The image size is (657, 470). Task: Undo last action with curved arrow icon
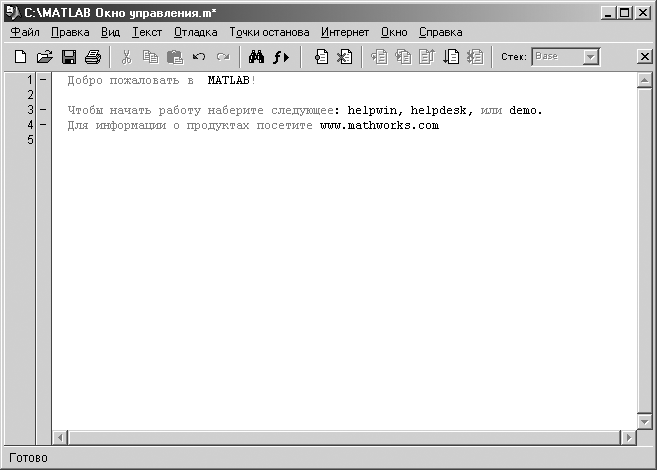click(x=199, y=57)
